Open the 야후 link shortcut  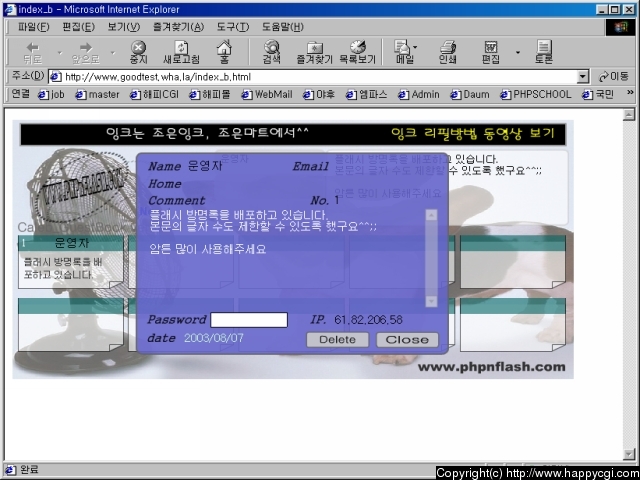click(319, 95)
